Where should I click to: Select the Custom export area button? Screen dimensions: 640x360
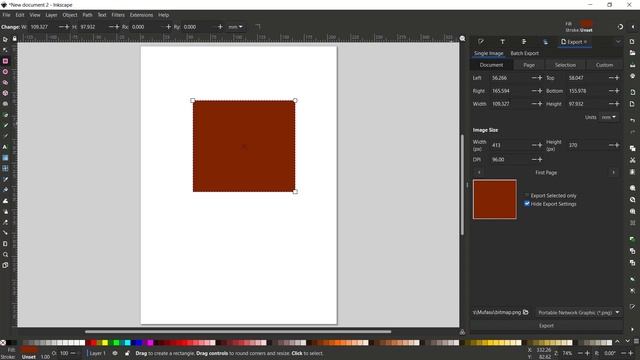coord(604,65)
